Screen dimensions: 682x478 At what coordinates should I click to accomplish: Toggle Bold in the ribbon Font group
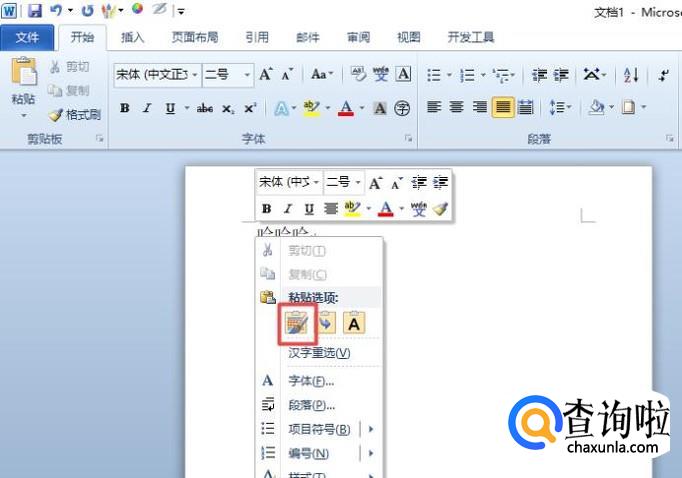pyautogui.click(x=125, y=108)
